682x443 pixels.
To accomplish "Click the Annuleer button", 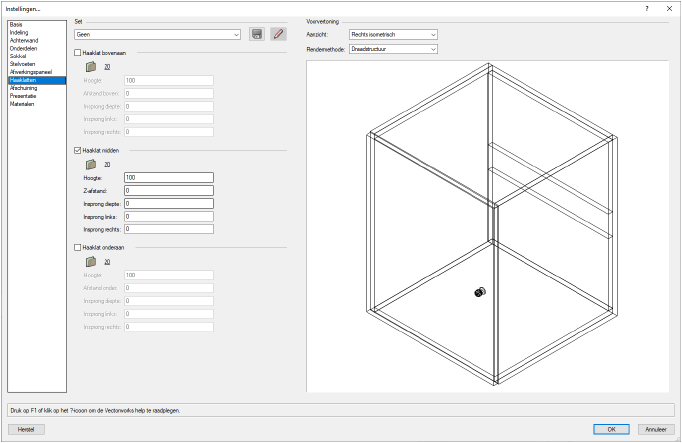I will click(656, 429).
